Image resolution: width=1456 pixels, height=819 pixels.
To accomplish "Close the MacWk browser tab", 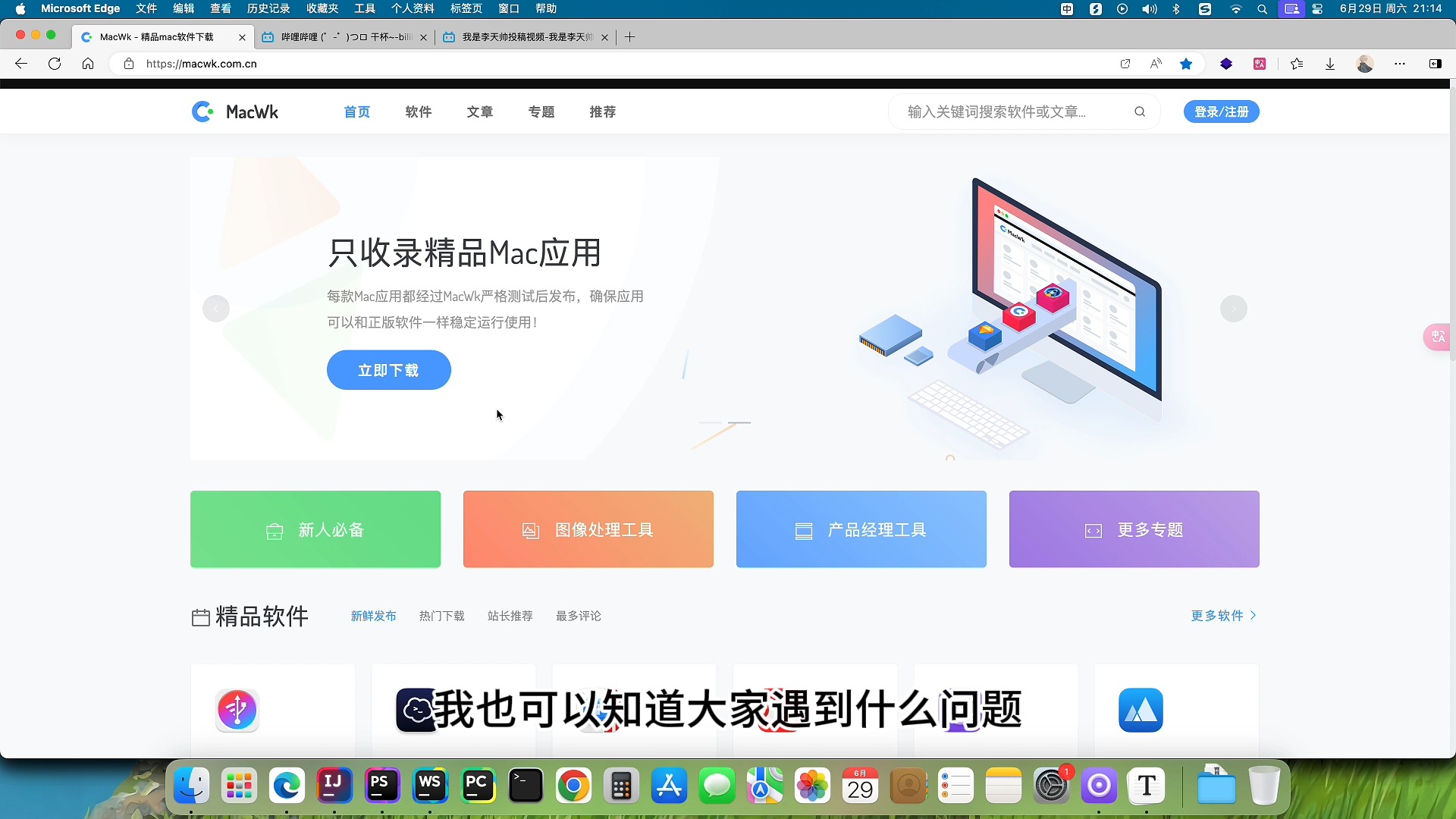I will [x=242, y=37].
